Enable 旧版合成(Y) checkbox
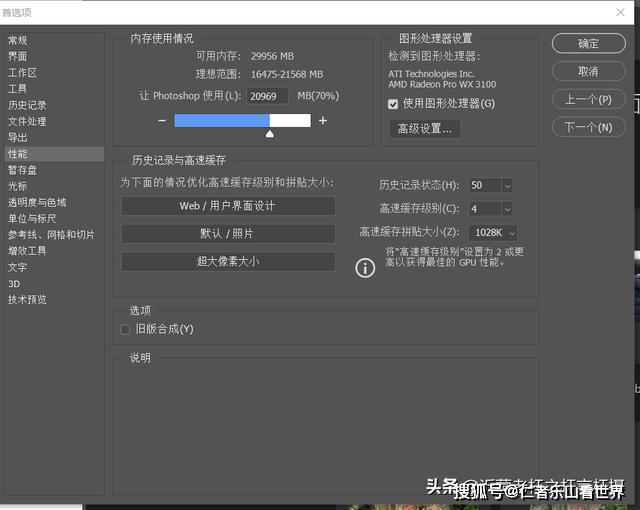This screenshot has width=640, height=510. click(125, 329)
